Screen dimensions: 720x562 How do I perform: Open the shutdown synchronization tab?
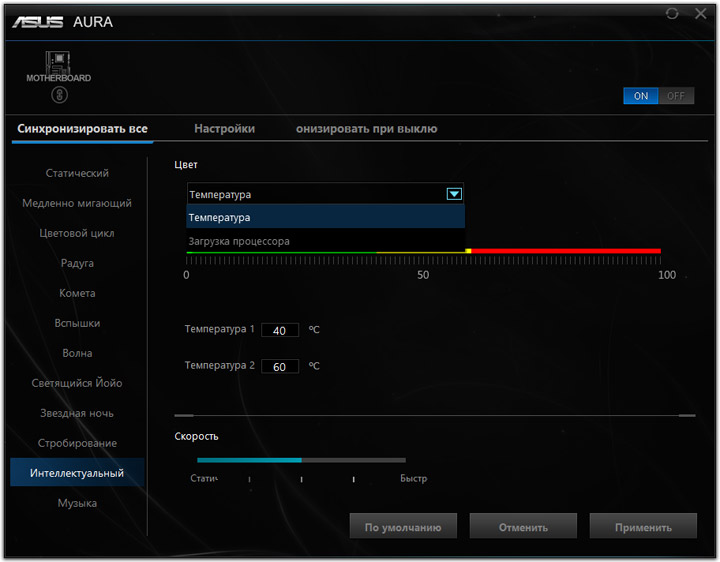366,129
